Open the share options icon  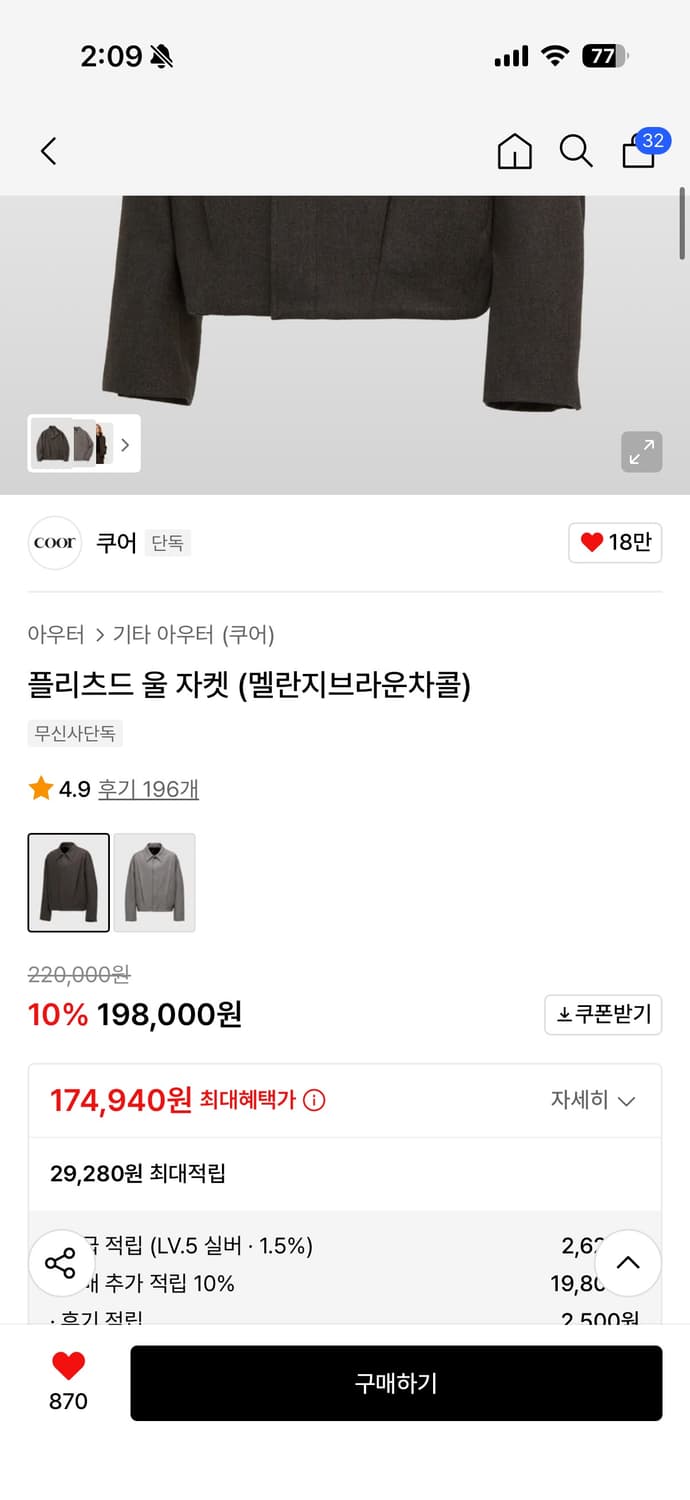pyautogui.click(x=61, y=1263)
